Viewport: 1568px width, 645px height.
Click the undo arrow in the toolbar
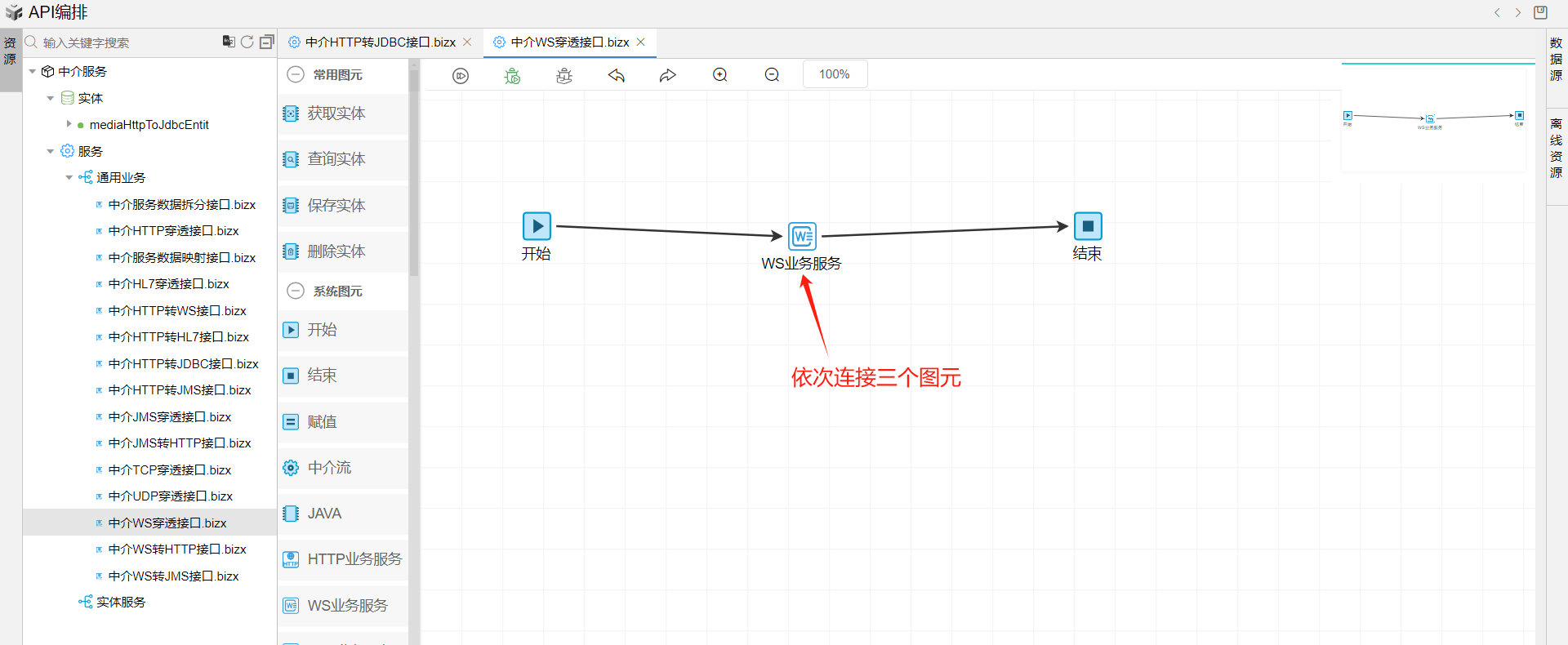[617, 75]
